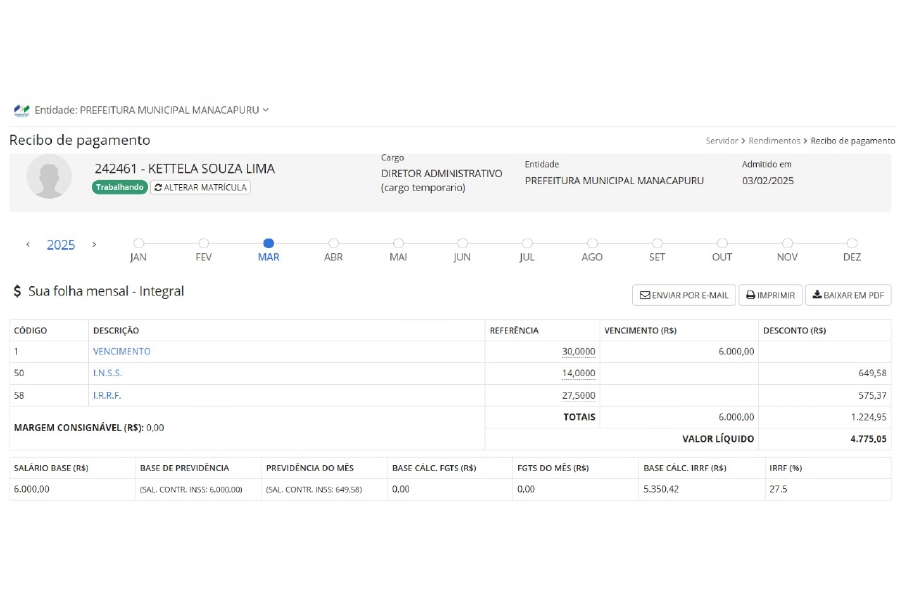Download receipt using Baixar em PDF

(x=848, y=295)
